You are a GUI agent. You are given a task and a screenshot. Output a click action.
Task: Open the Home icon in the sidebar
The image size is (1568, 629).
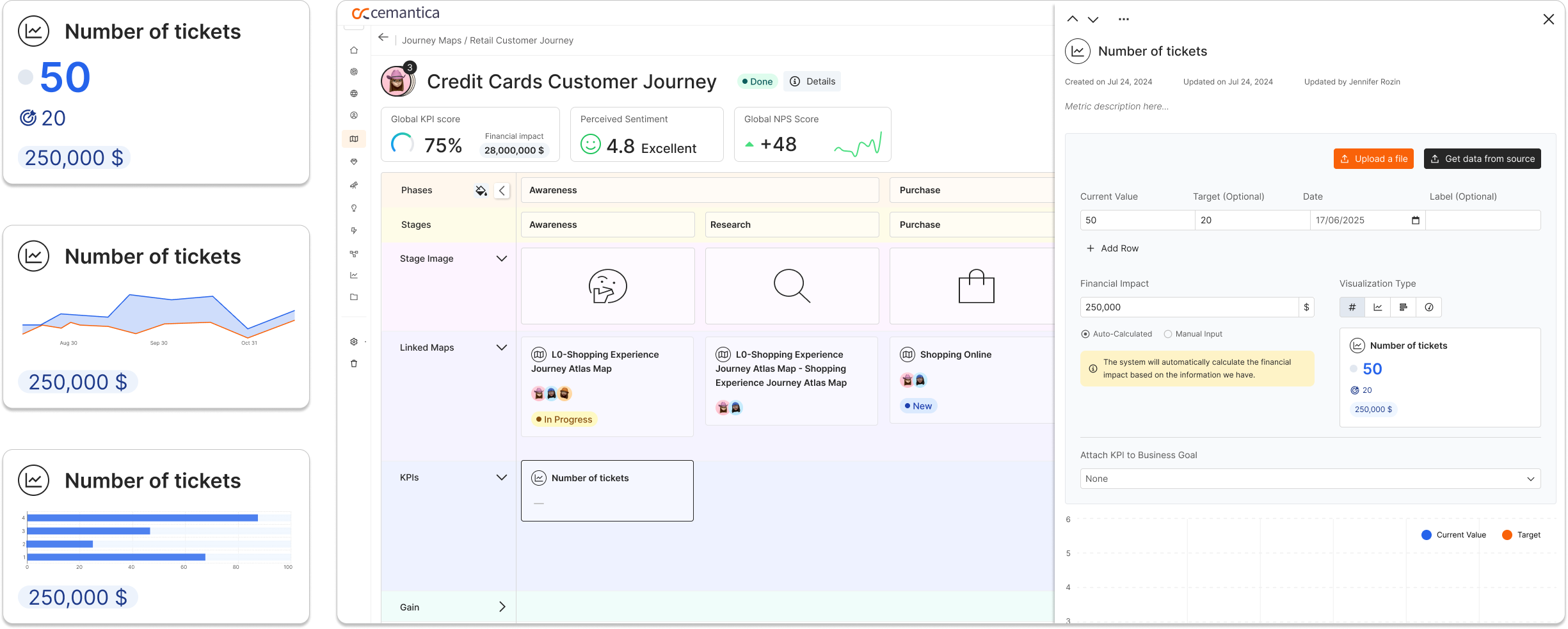click(354, 50)
